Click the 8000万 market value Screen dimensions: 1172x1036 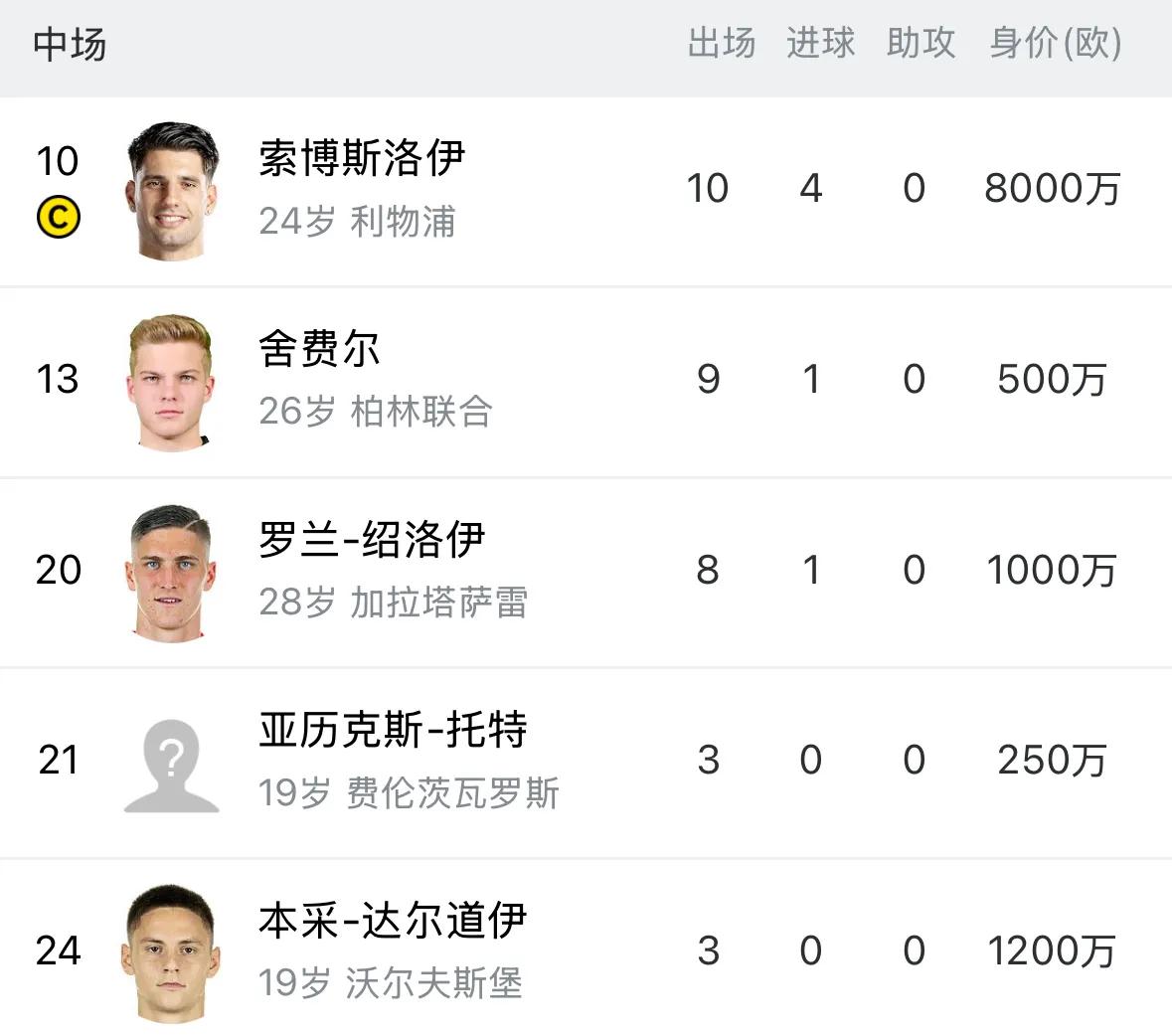pos(1053,188)
